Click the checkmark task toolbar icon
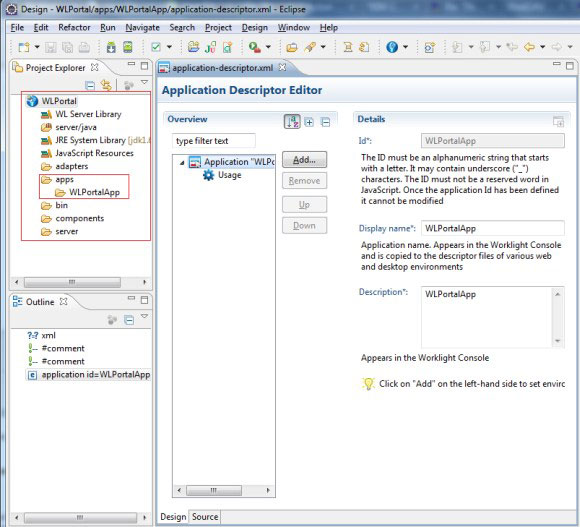 pyautogui.click(x=156, y=47)
